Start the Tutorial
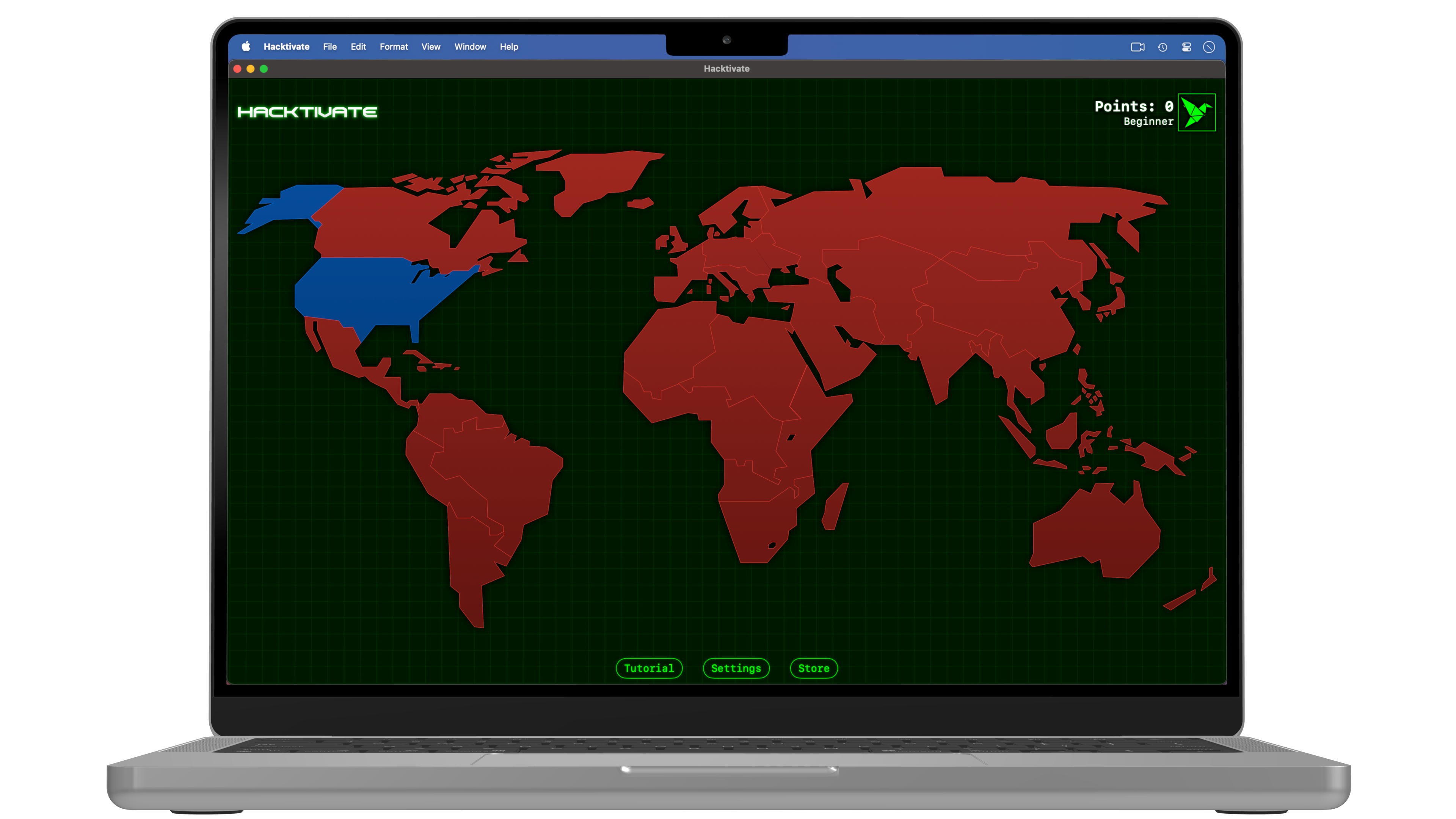Screen dimensions: 1456x819 pyautogui.click(x=649, y=668)
